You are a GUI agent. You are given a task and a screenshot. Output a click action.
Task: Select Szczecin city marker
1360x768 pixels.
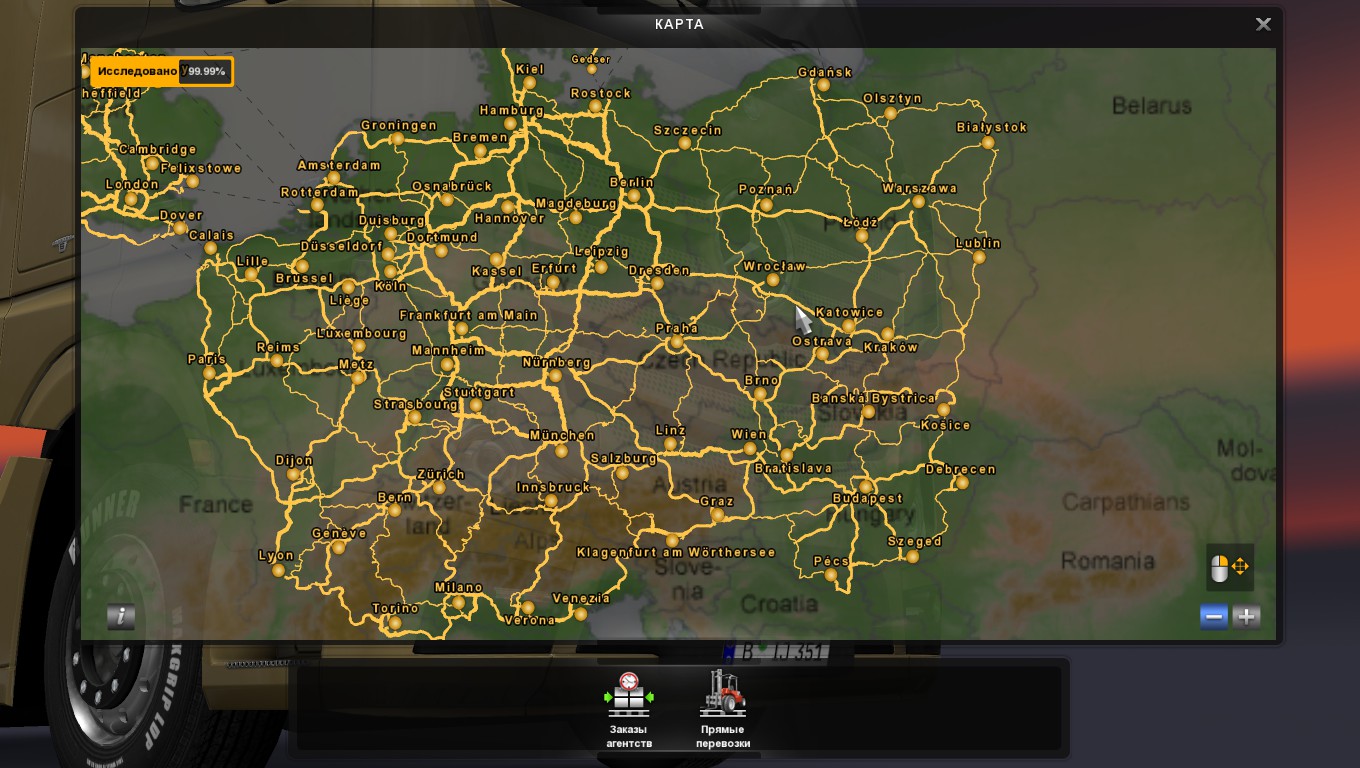(684, 144)
